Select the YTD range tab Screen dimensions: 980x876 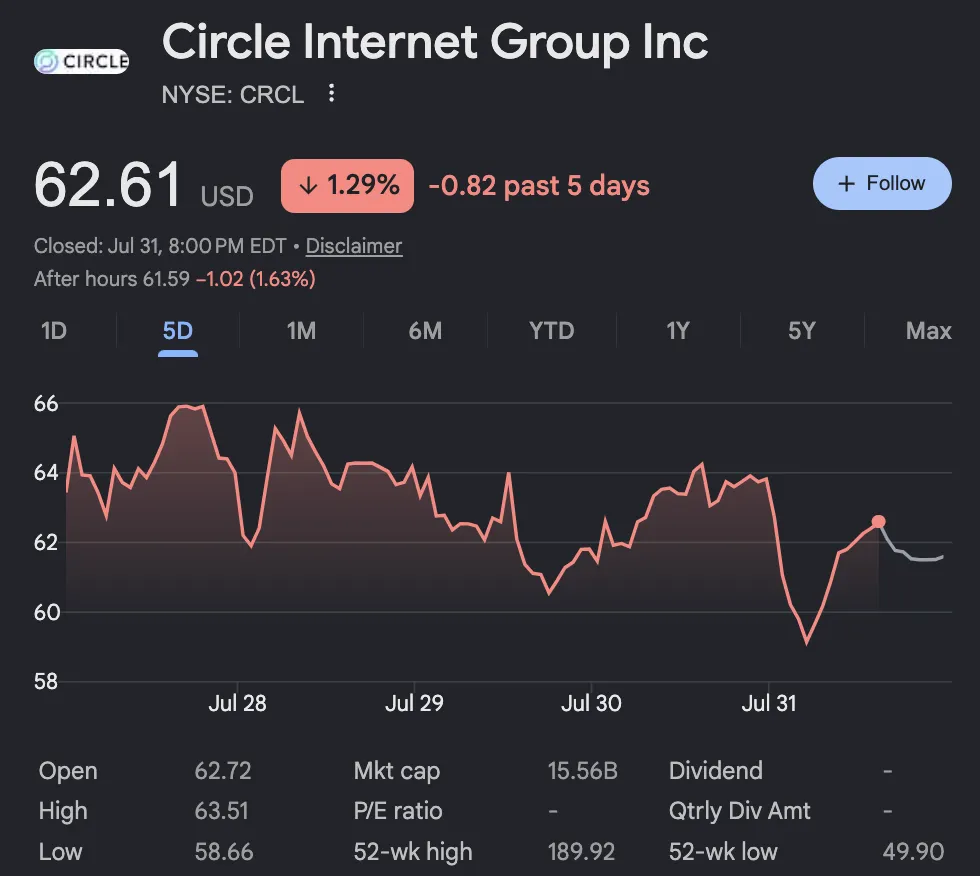[x=551, y=331]
